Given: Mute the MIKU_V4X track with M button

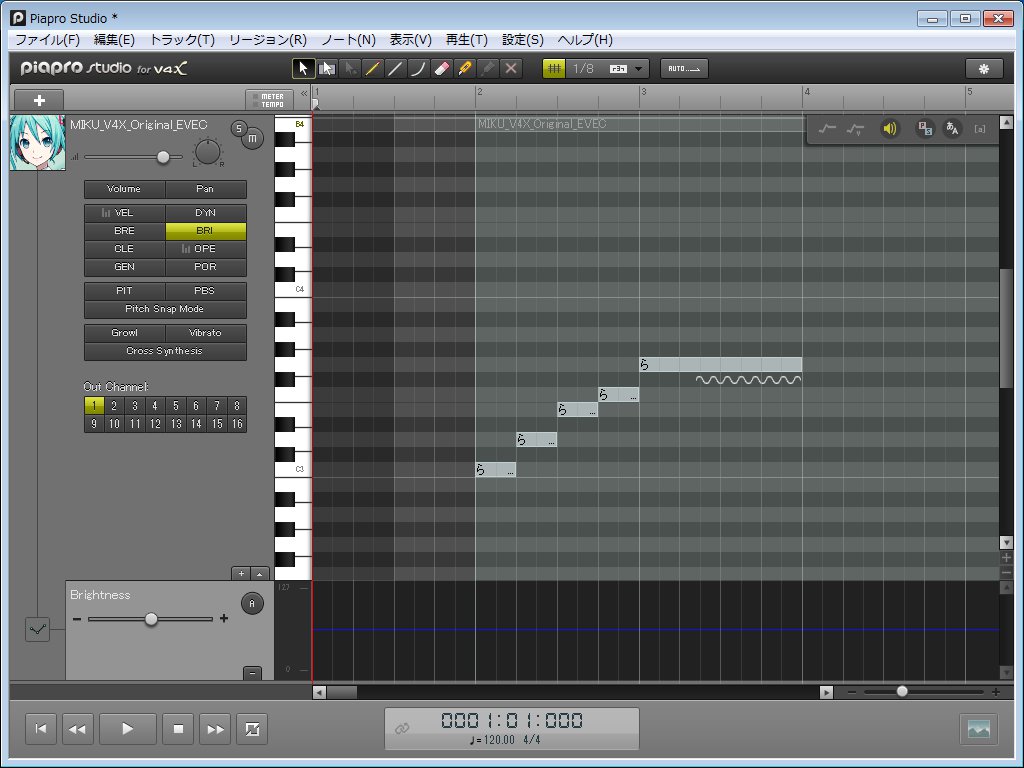Looking at the screenshot, I should pyautogui.click(x=253, y=139).
